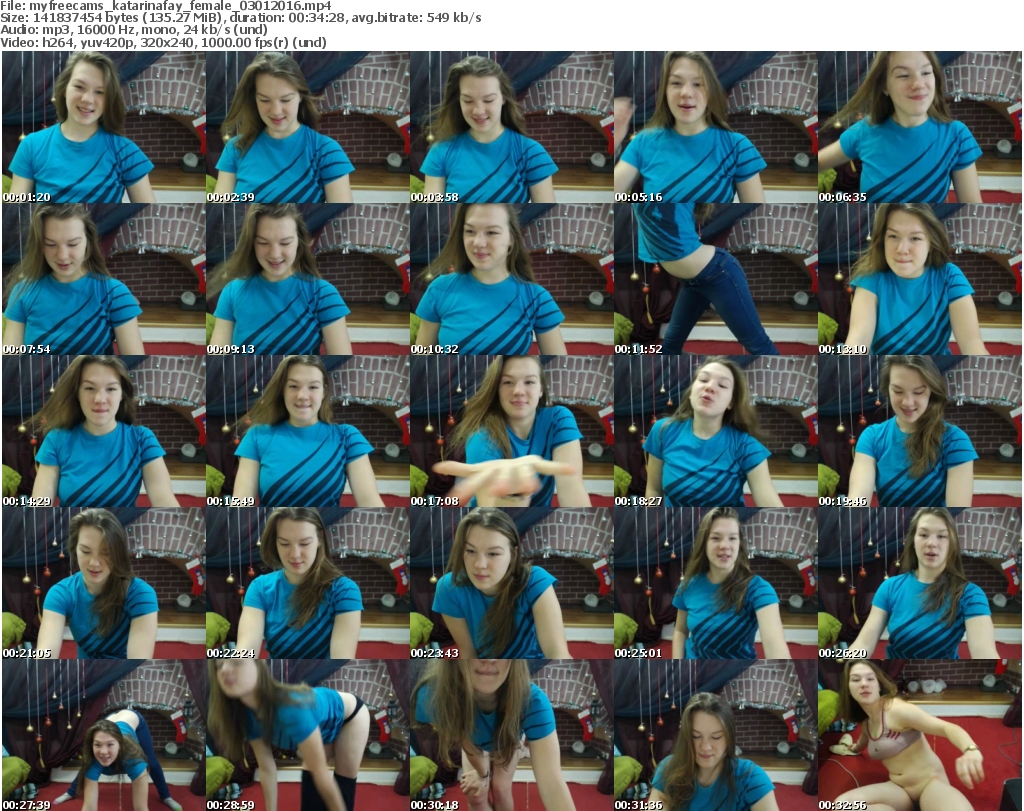The image size is (1024, 811).
Task: Open the thumbnail at 00:14:29
Action: pos(104,432)
